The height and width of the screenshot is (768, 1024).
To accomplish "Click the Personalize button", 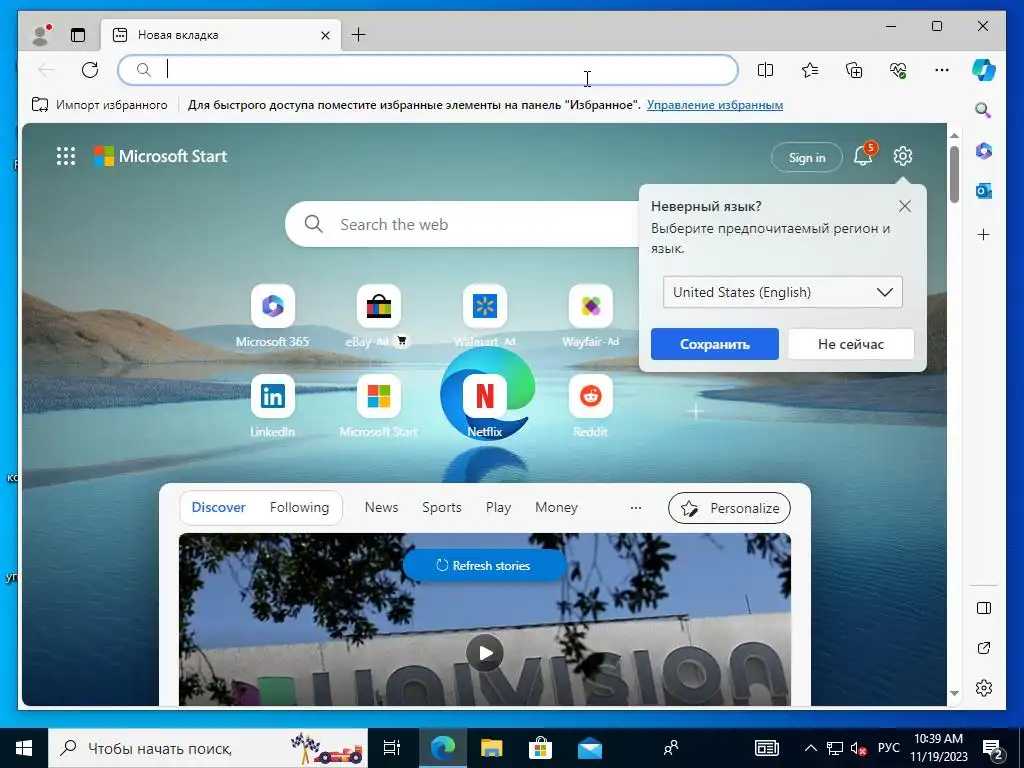I will pyautogui.click(x=729, y=508).
